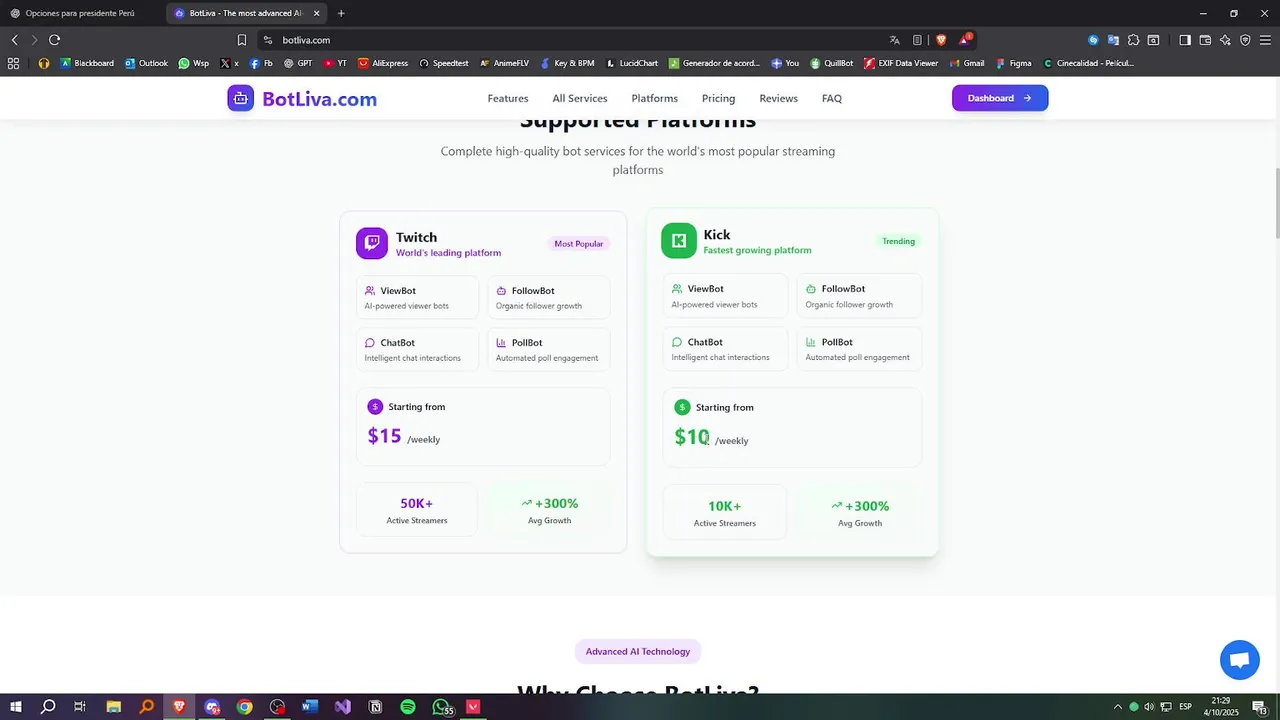The image size is (1280, 720).
Task: Open the Windows Start menu
Action: [x=16, y=707]
